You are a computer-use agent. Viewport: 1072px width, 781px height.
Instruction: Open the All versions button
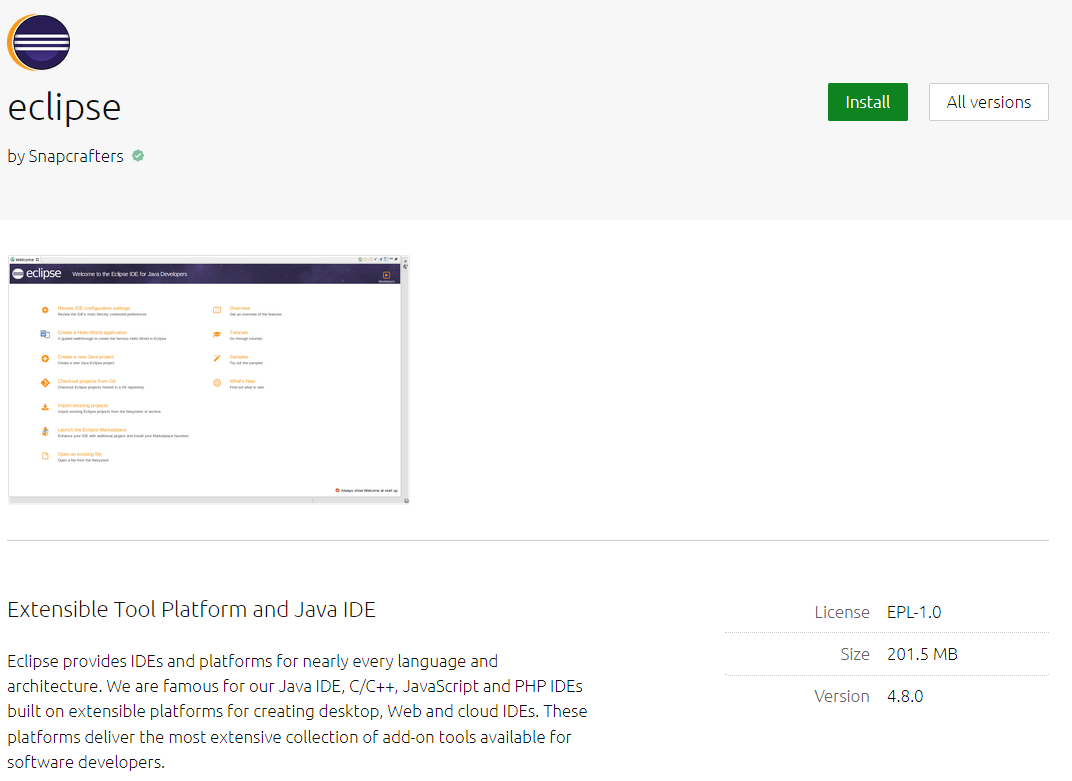click(988, 102)
